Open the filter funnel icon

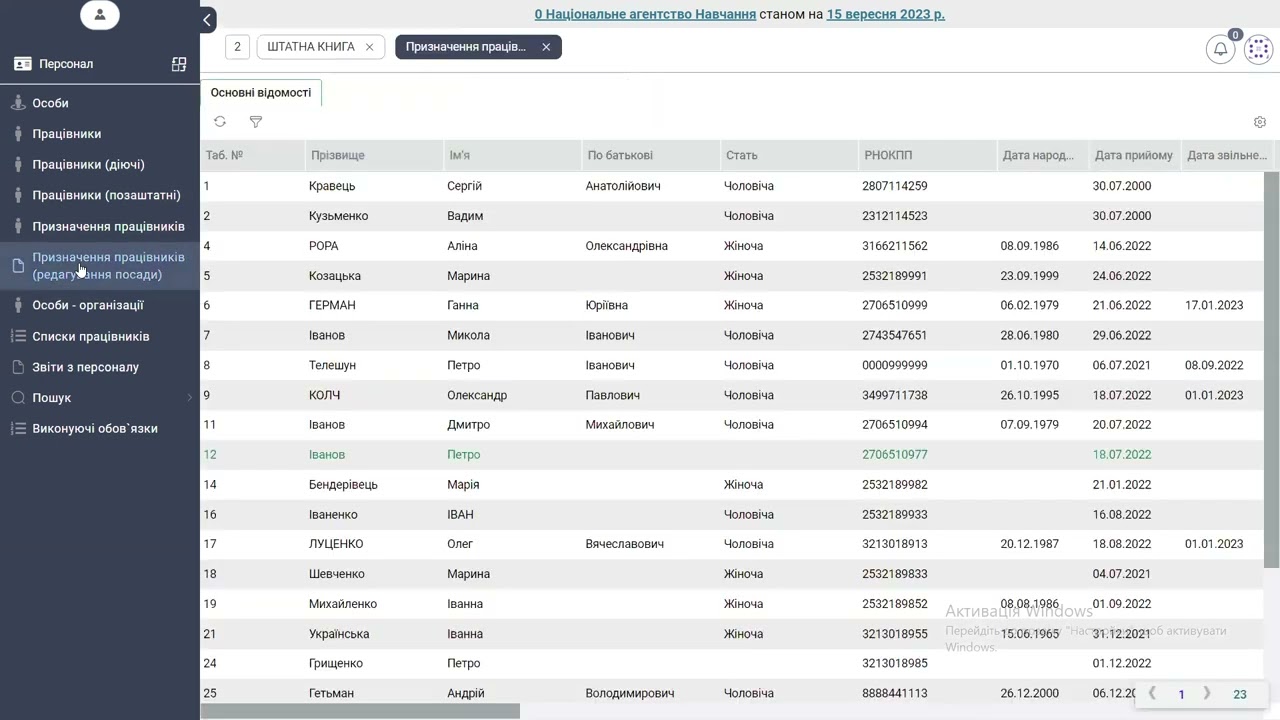tap(256, 122)
